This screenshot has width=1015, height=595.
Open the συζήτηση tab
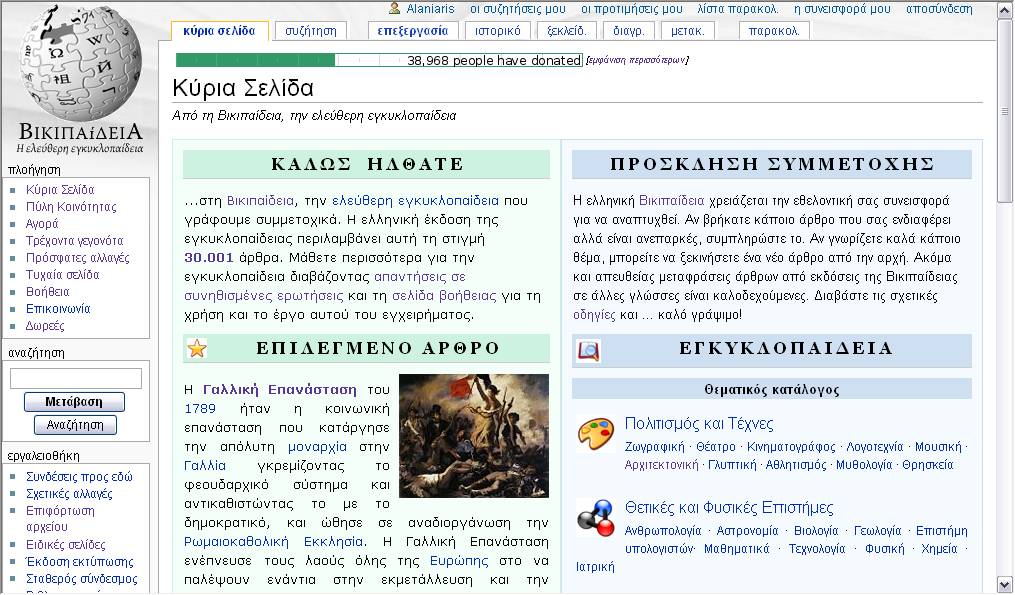click(311, 30)
